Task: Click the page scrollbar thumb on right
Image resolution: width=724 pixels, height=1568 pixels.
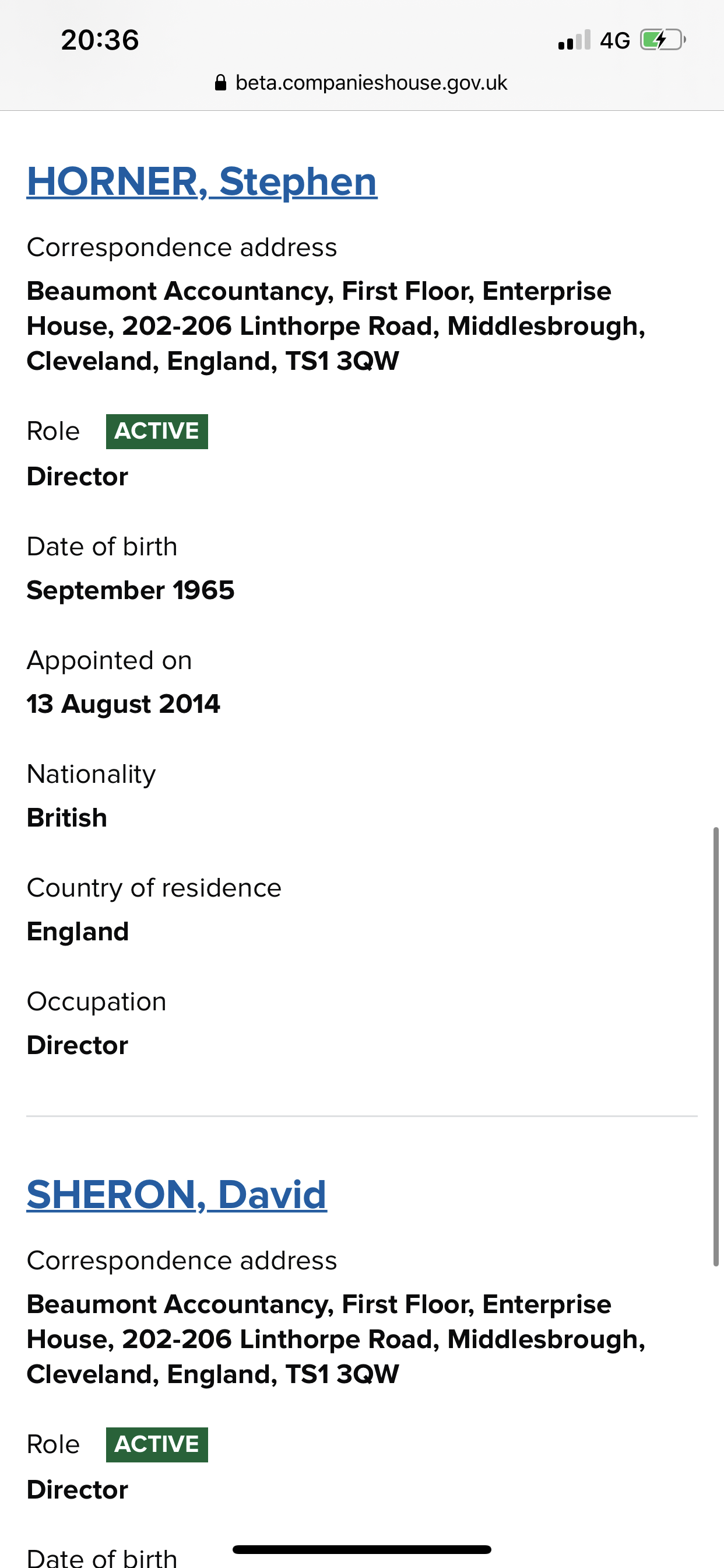Action: (716, 1046)
